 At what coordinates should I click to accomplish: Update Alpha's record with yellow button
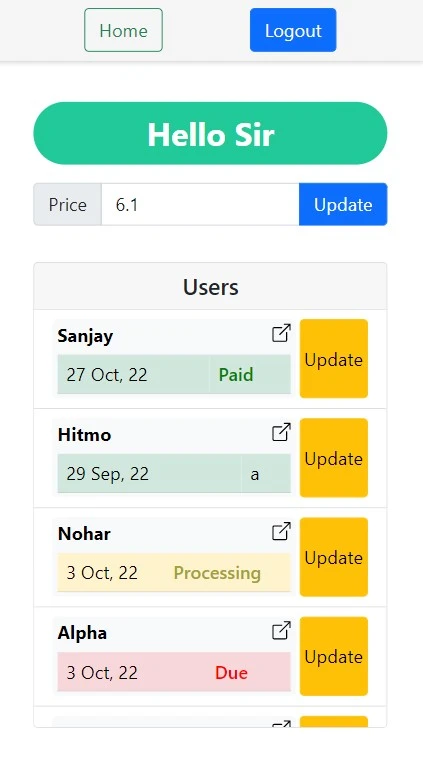[x=334, y=656]
